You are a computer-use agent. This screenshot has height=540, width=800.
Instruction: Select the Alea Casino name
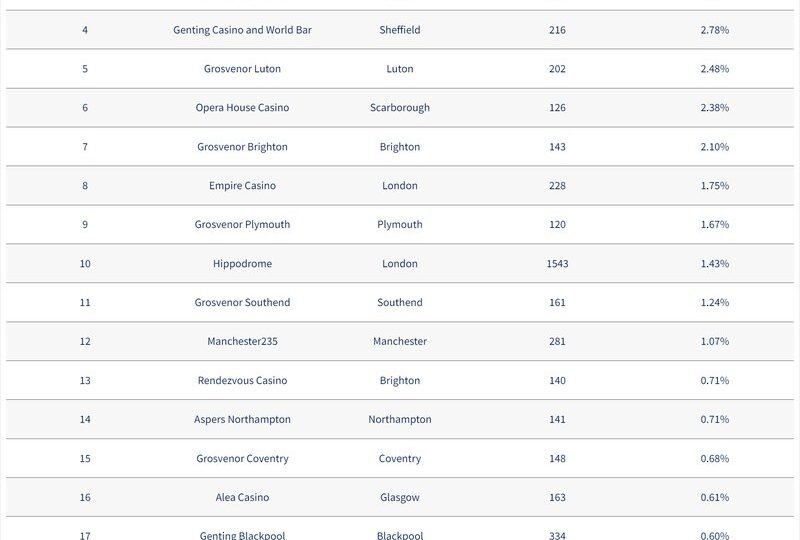click(x=242, y=497)
